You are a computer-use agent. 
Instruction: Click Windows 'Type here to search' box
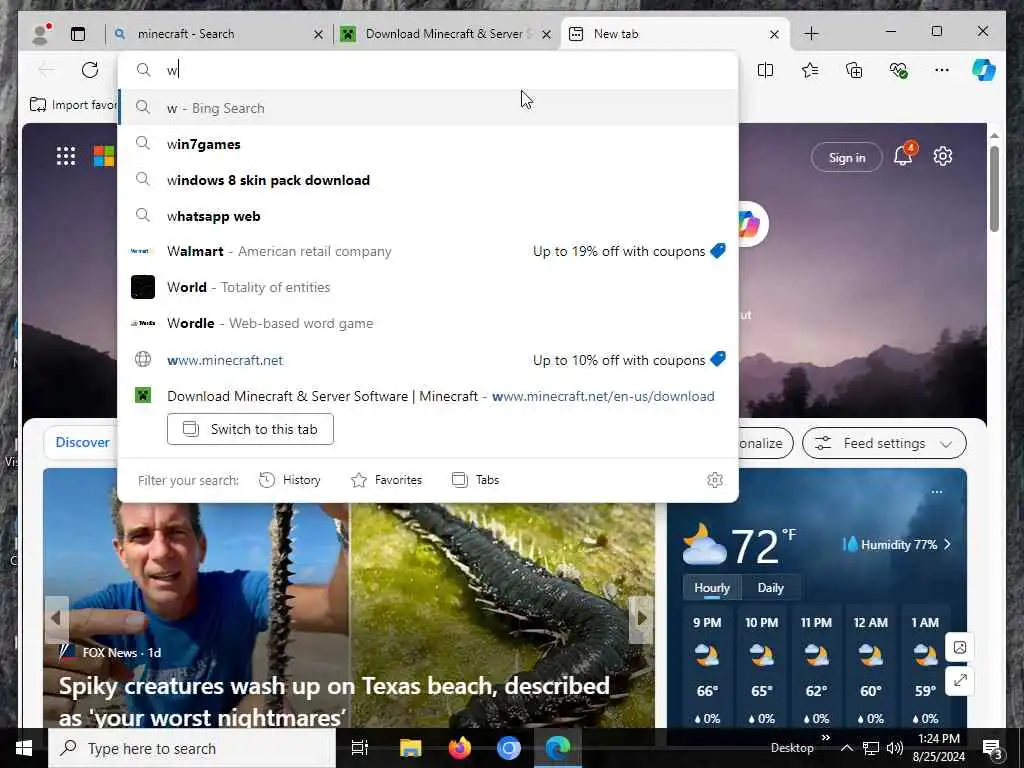point(192,748)
